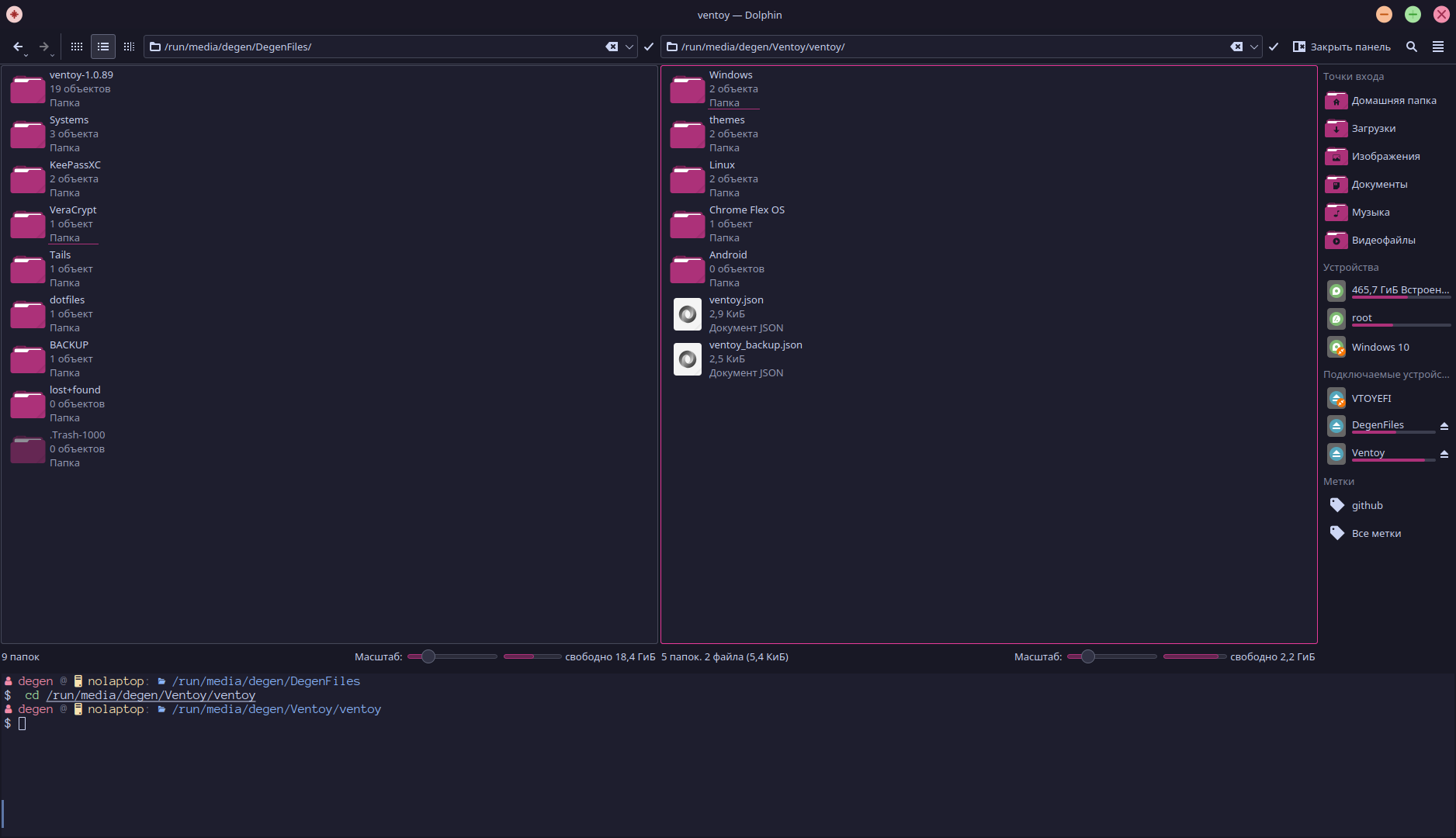Click the Устройства section header
This screenshot has width=1456, height=838.
point(1351,268)
